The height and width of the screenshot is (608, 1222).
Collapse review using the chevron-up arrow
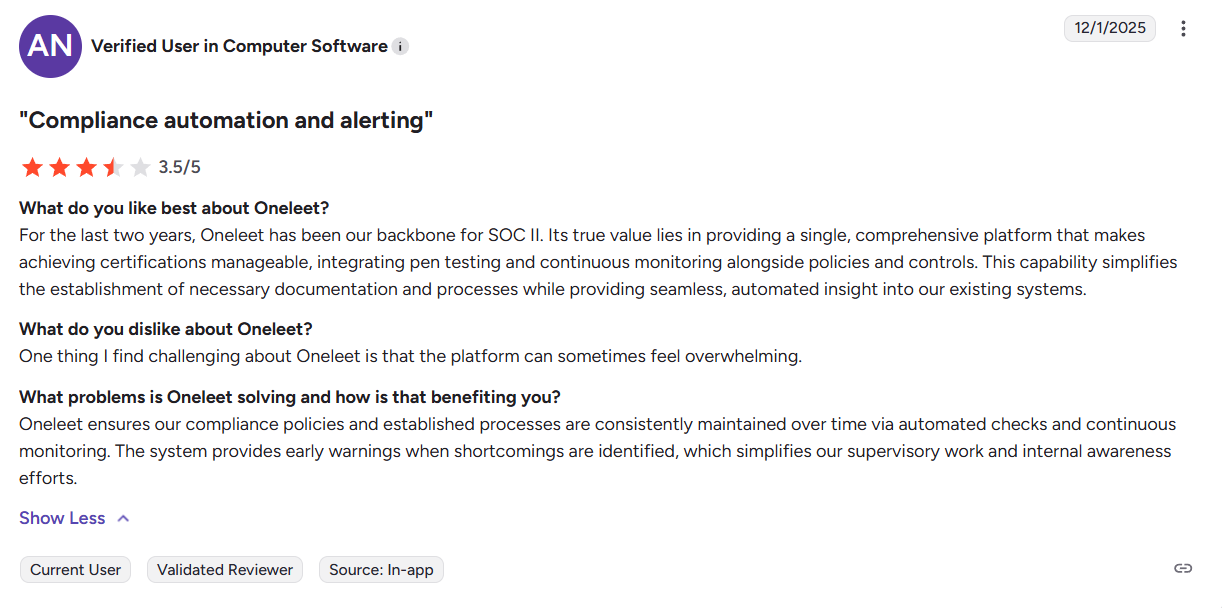click(x=123, y=518)
